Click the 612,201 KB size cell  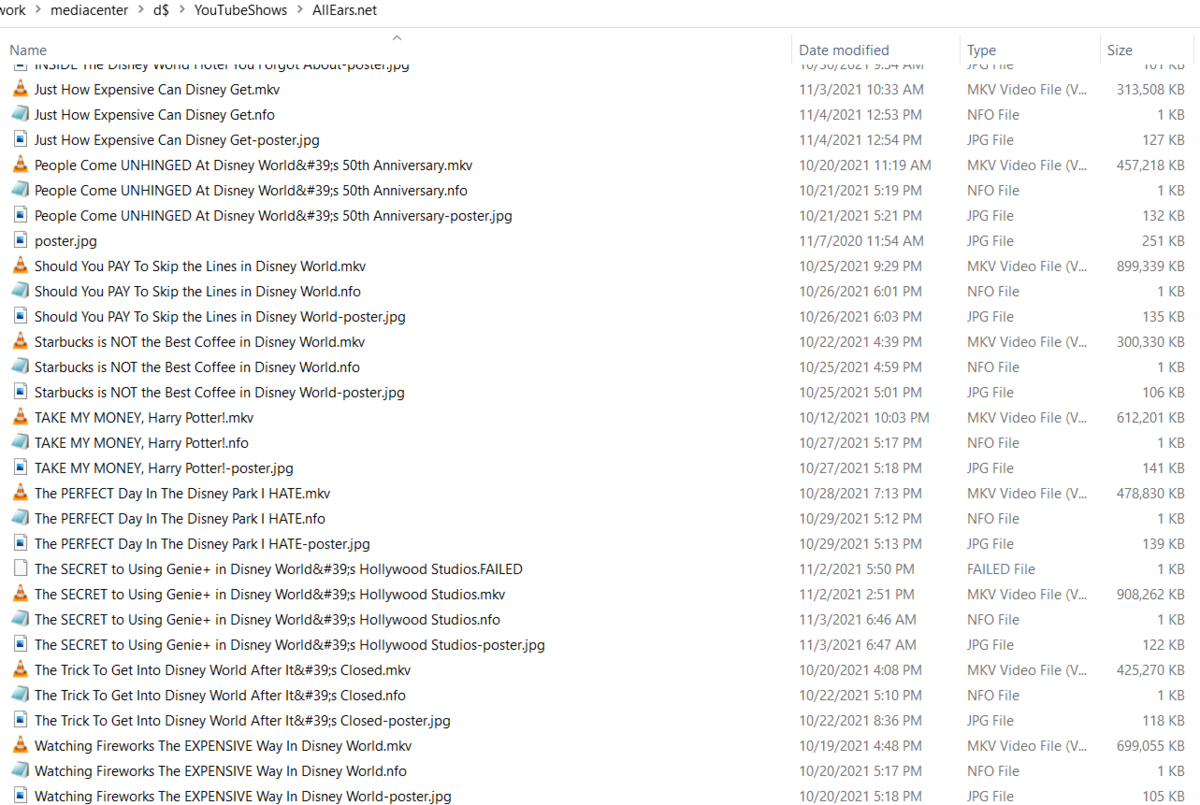coord(1151,417)
